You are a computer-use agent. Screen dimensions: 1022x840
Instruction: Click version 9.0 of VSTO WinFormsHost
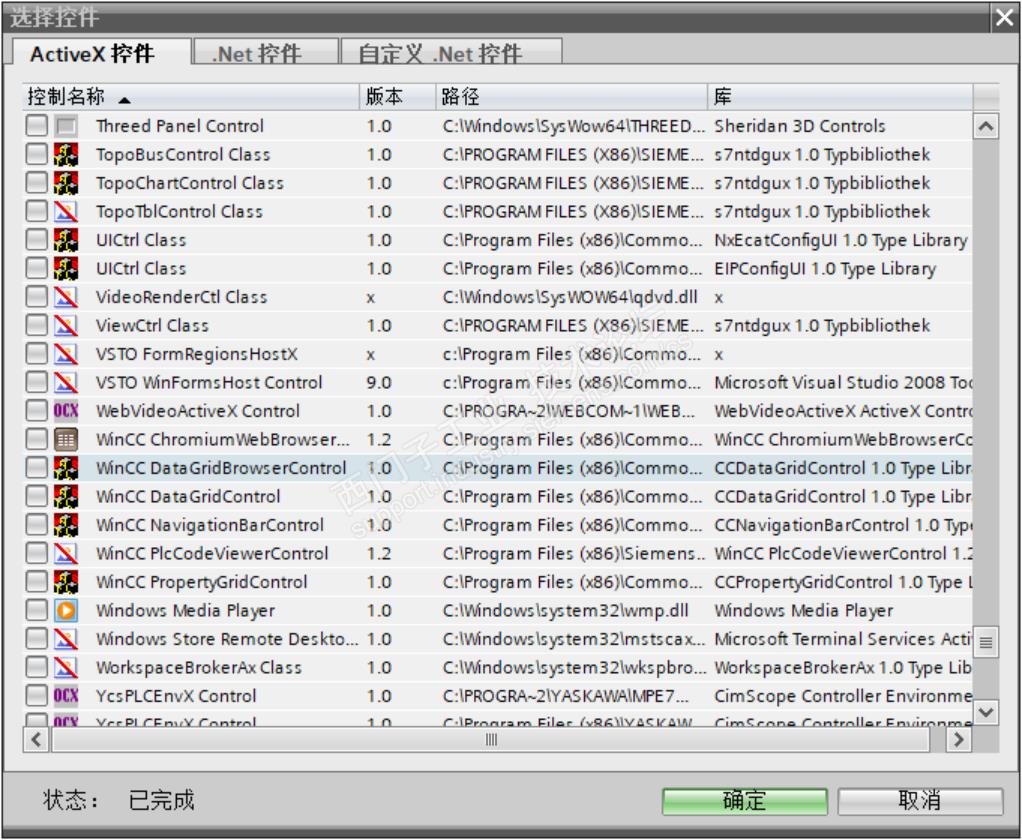[x=379, y=383]
